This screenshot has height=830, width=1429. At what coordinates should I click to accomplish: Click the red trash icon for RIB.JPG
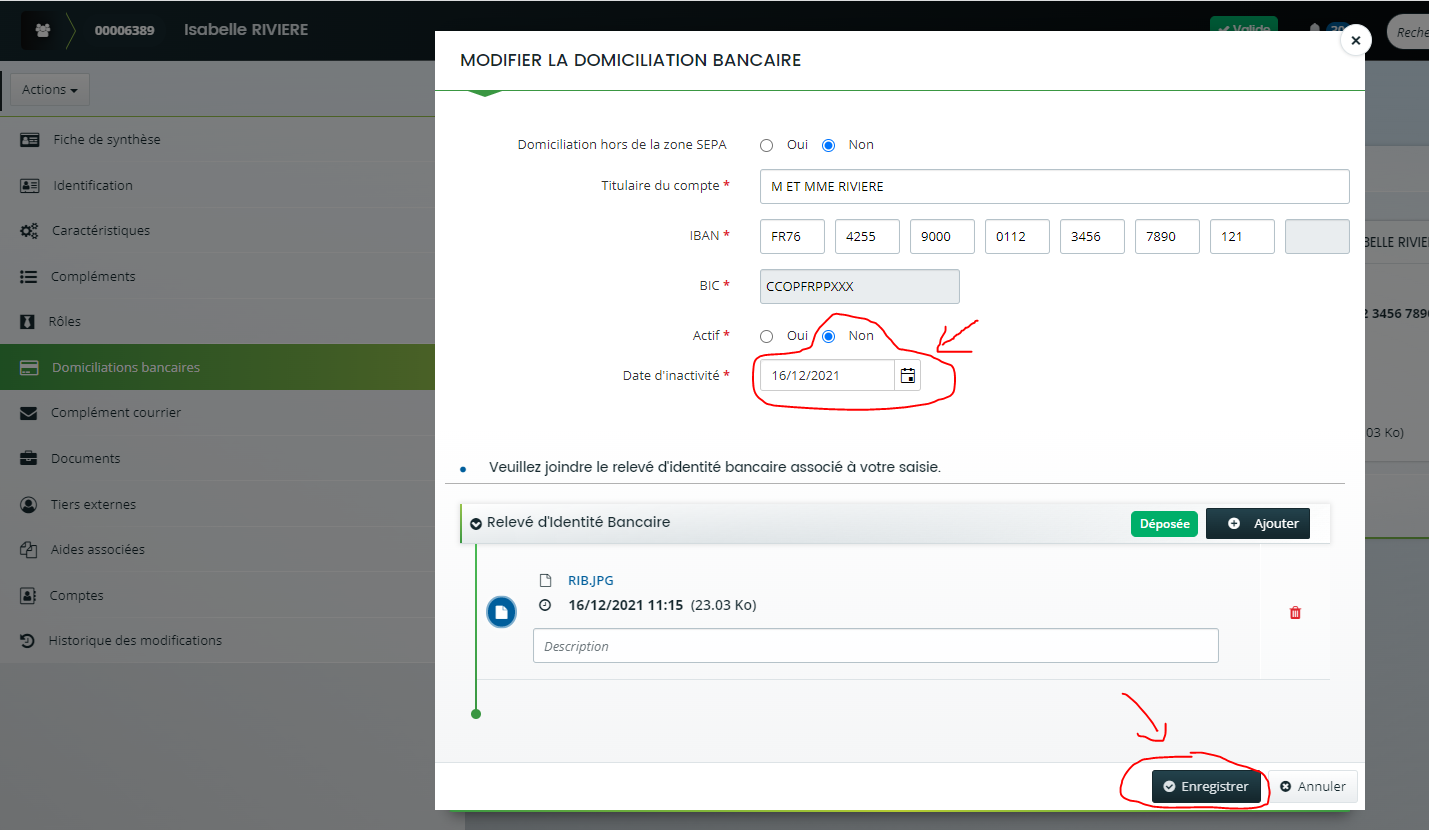pos(1295,612)
